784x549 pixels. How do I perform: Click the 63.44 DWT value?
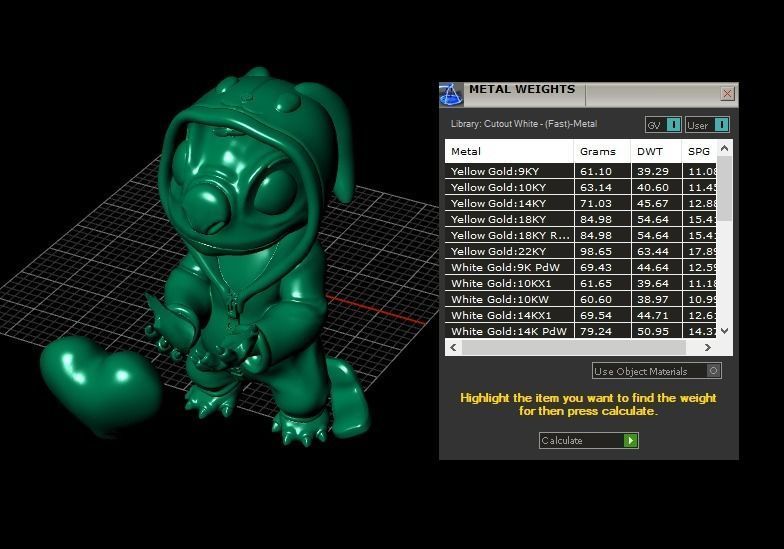tap(653, 252)
